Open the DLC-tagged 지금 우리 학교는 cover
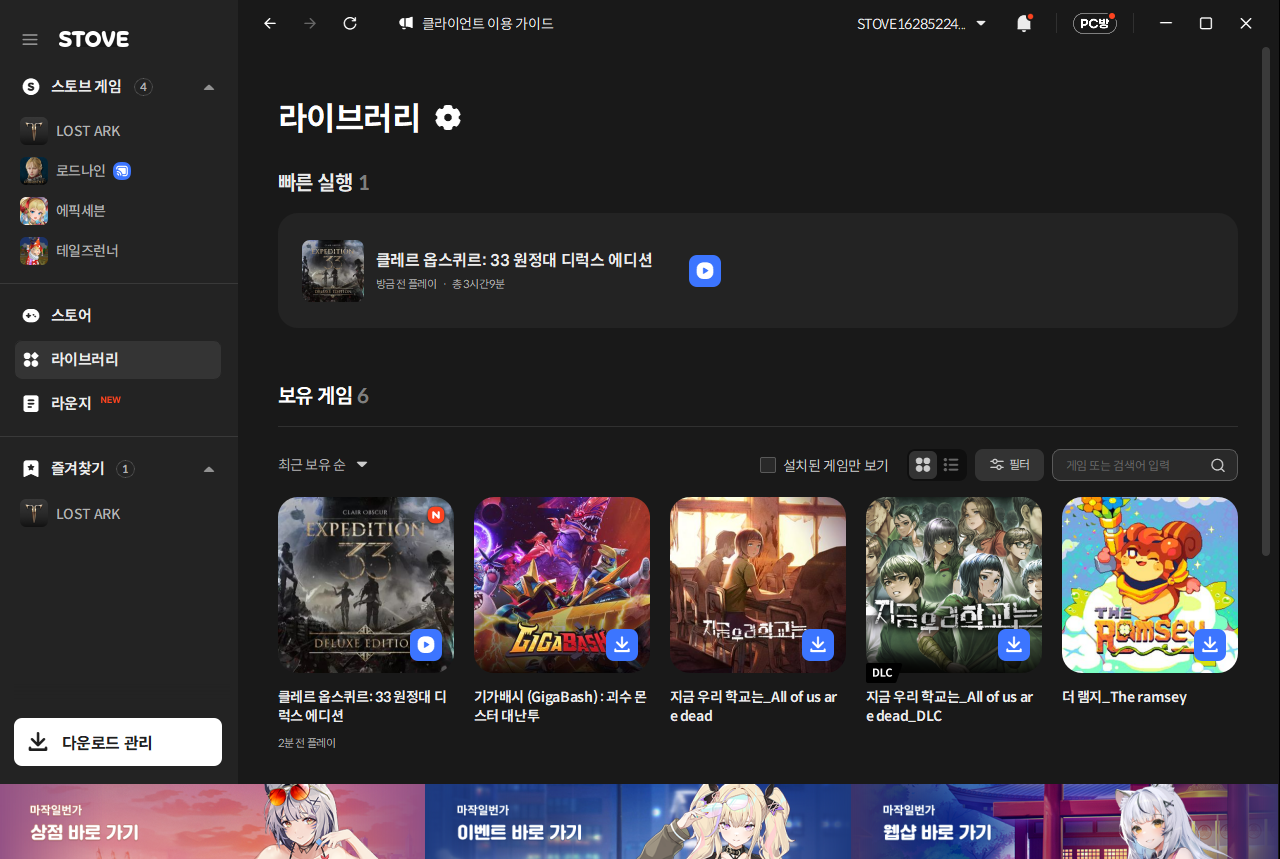This screenshot has width=1280, height=859. click(954, 585)
